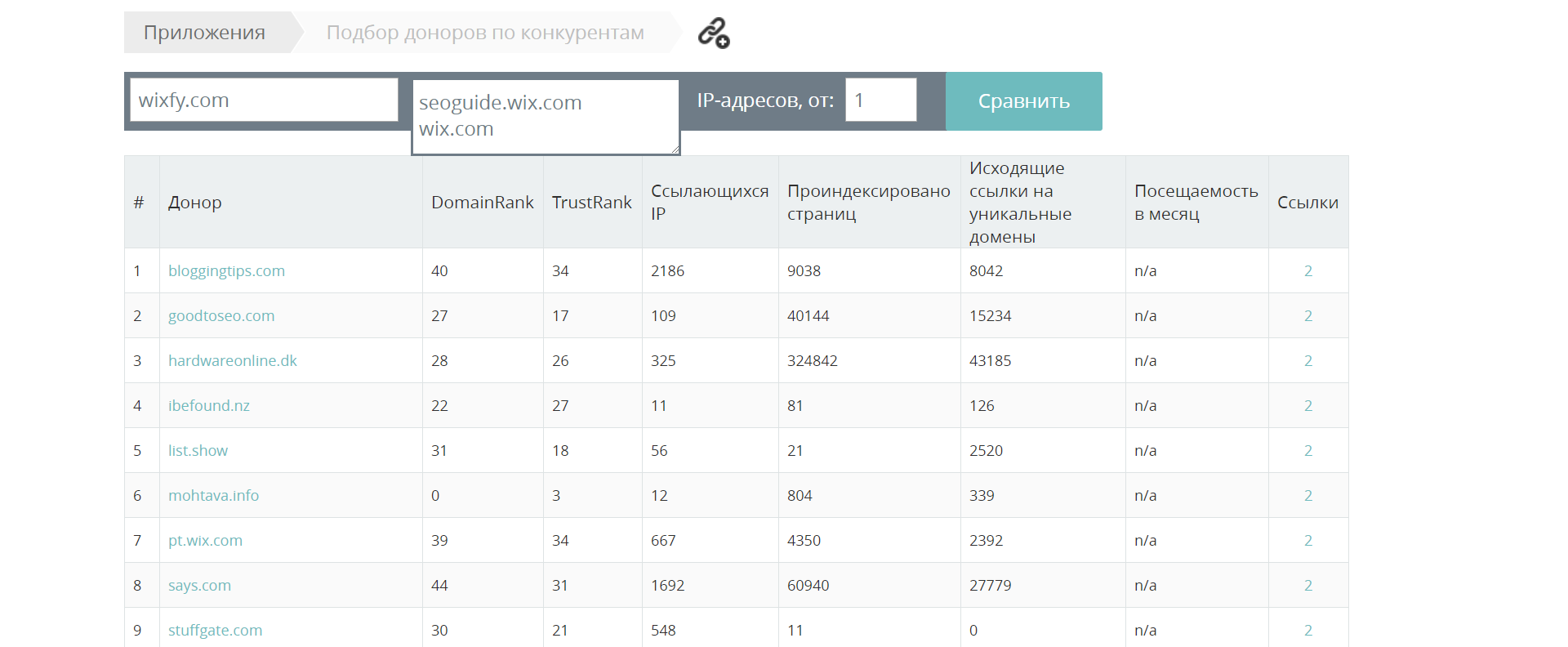Click the DomainRank column header
1568x647 pixels.
point(482,203)
